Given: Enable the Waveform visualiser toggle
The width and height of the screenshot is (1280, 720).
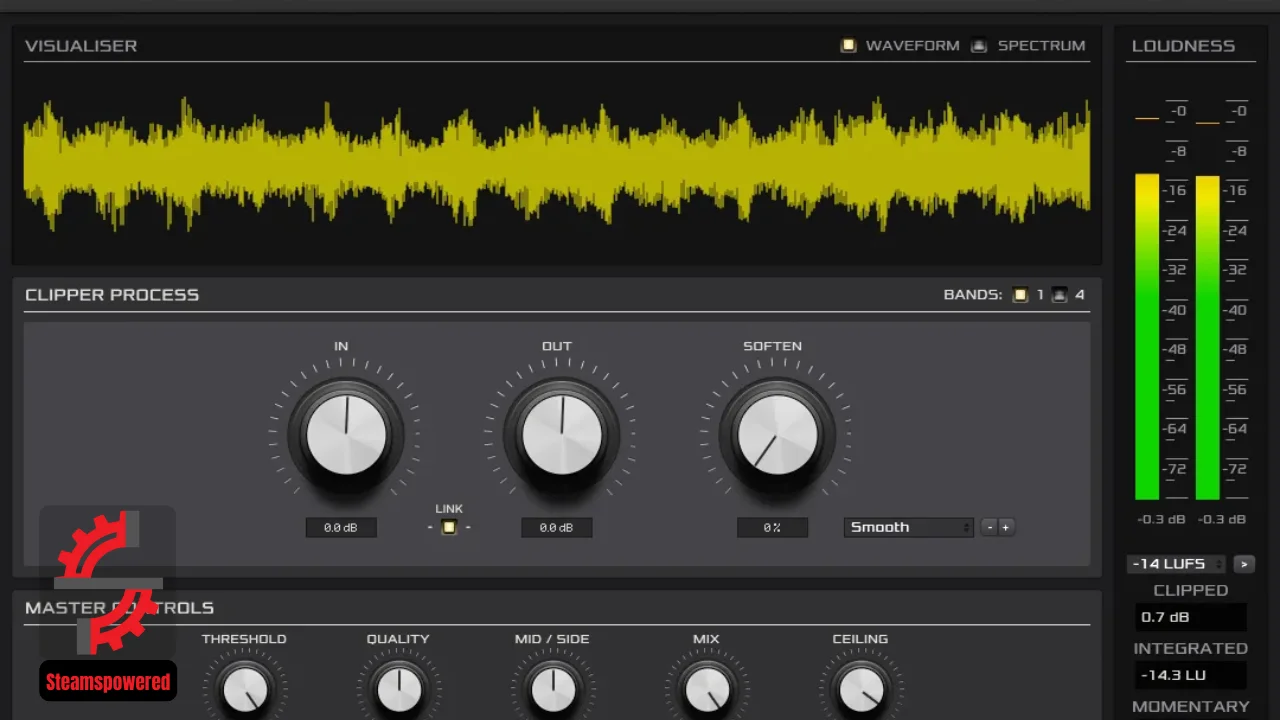Looking at the screenshot, I should pyautogui.click(x=849, y=45).
